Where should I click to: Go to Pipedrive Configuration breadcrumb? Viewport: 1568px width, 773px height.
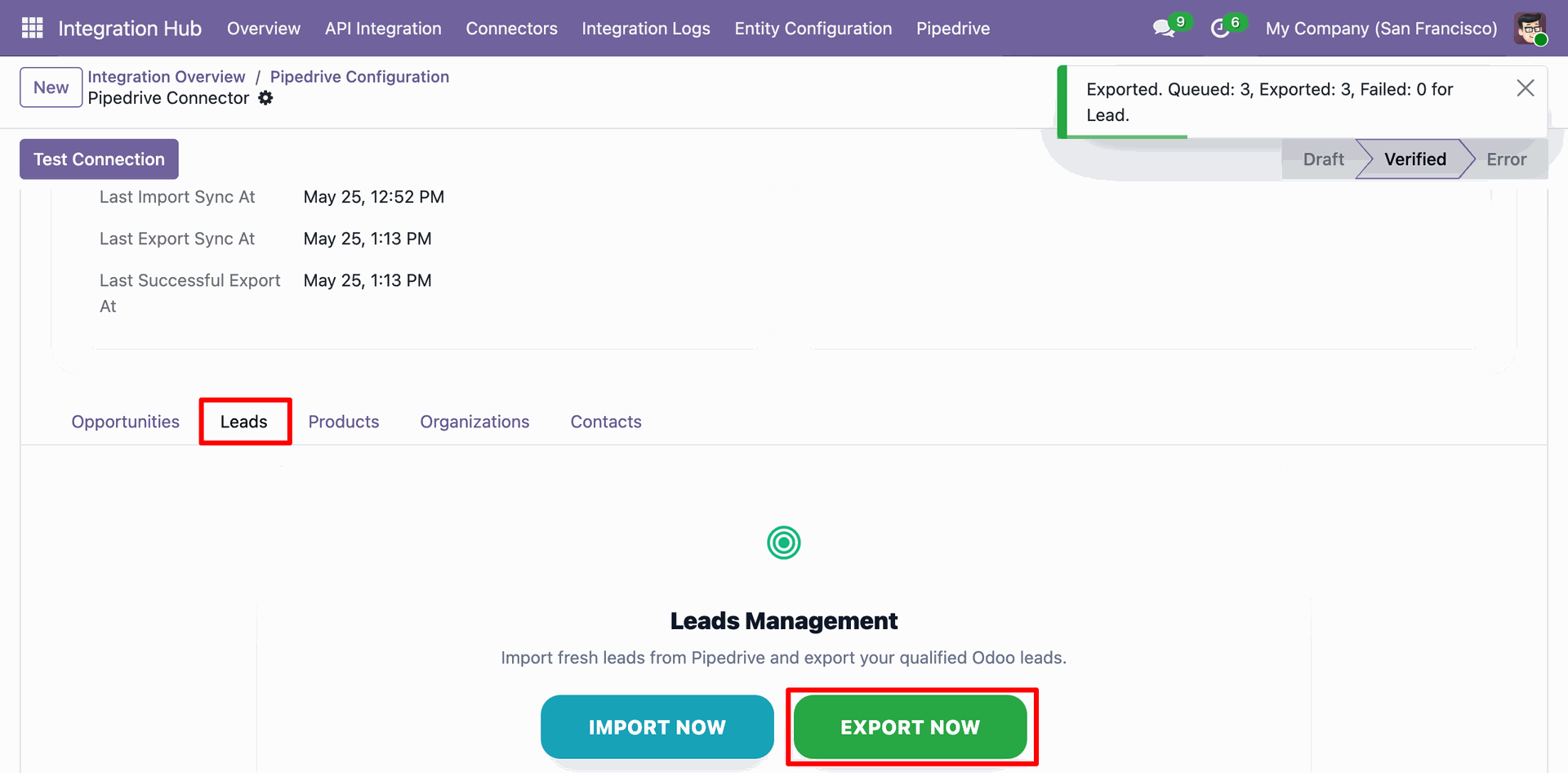click(359, 77)
